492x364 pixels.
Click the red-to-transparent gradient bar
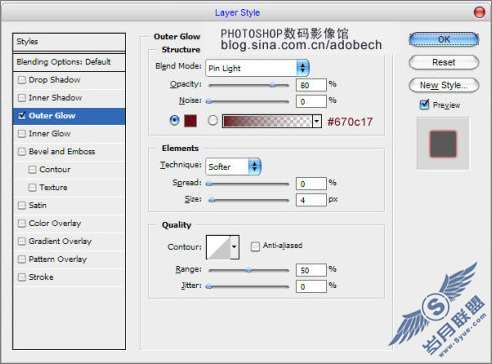[267, 121]
